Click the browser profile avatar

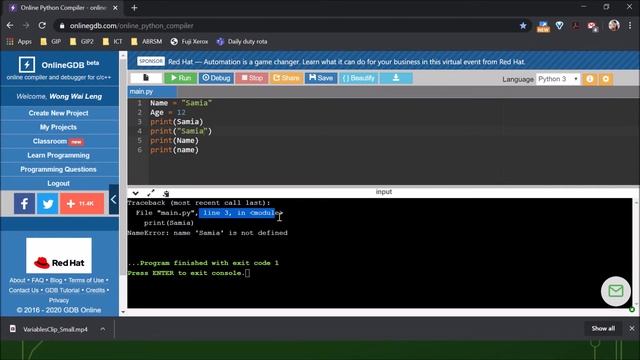pyautogui.click(x=614, y=25)
